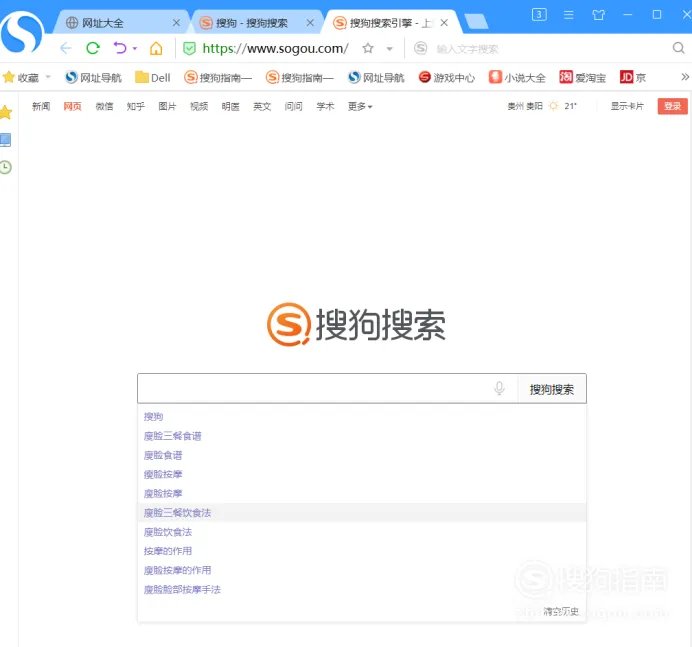Expand the 更多 dropdown
Viewport: 692px width, 647px height.
click(x=360, y=106)
